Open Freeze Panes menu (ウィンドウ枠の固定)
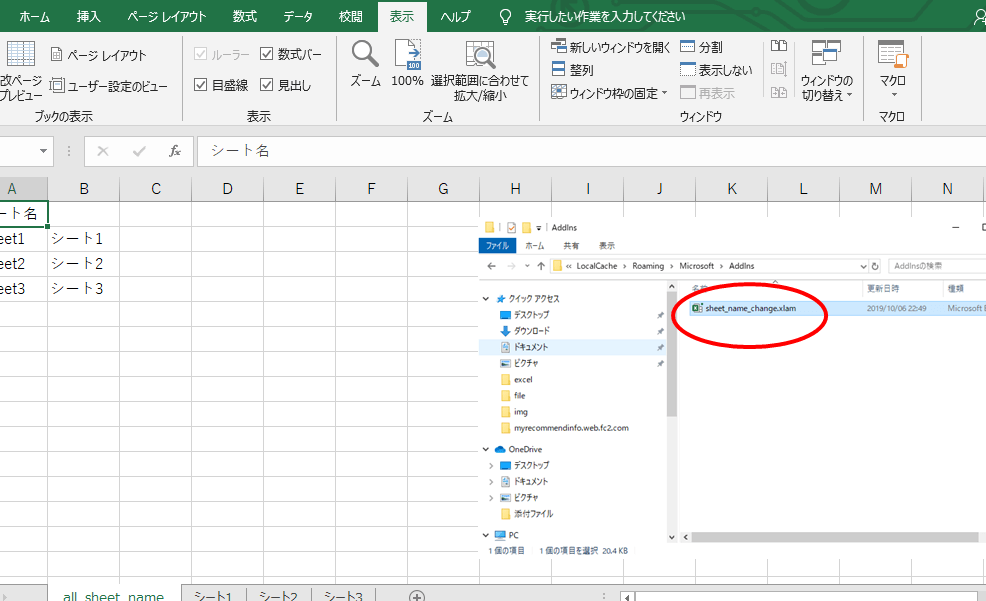This screenshot has width=986, height=601. (609, 93)
